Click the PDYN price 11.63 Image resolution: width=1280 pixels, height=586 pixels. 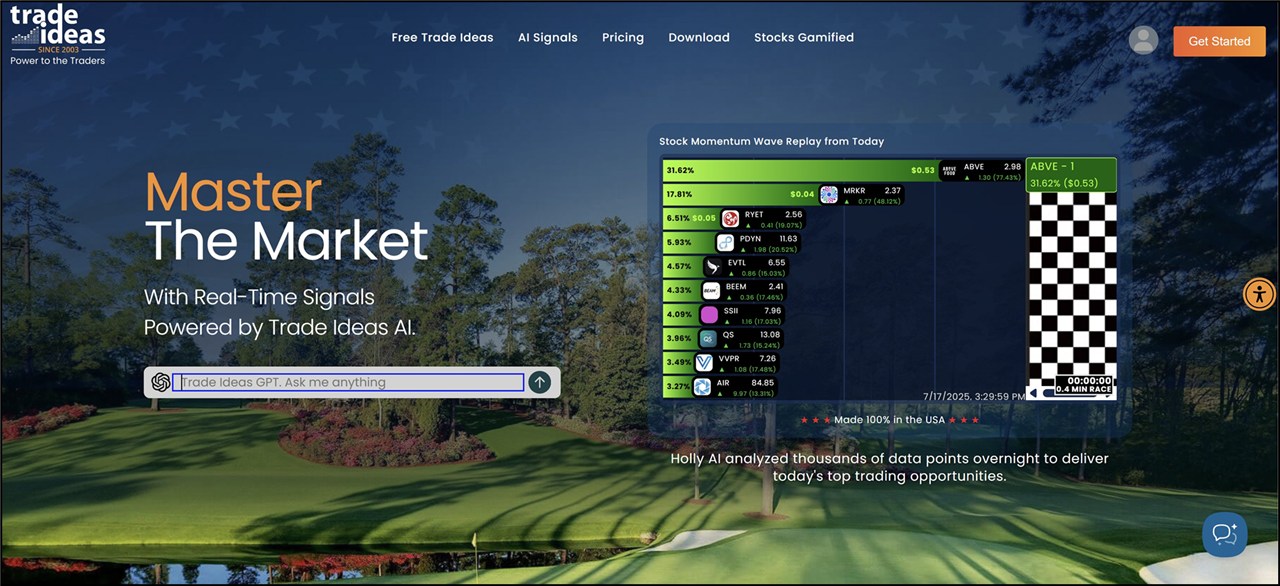[x=789, y=238]
